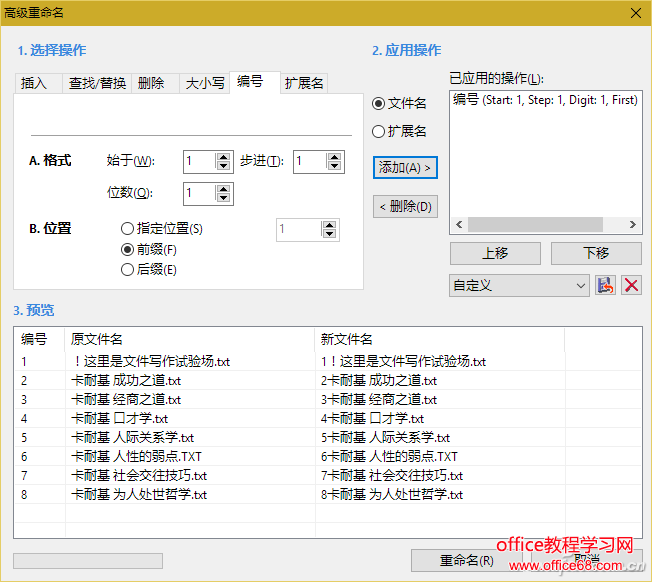Select original file row 卡耐基 口才学.txt

coord(119,419)
